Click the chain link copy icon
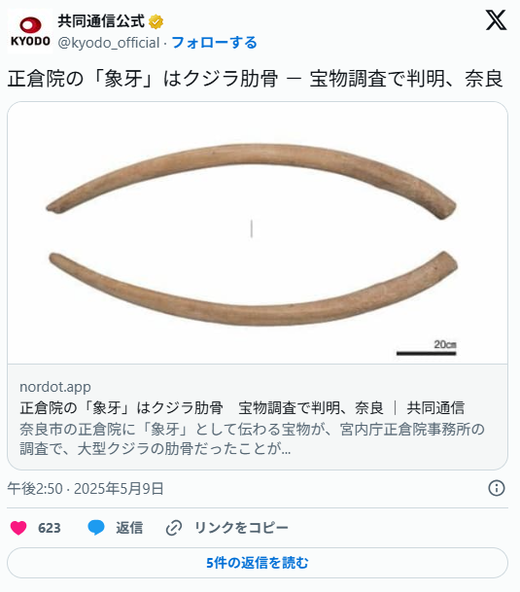Viewport: 520px width, 592px height. click(x=174, y=528)
